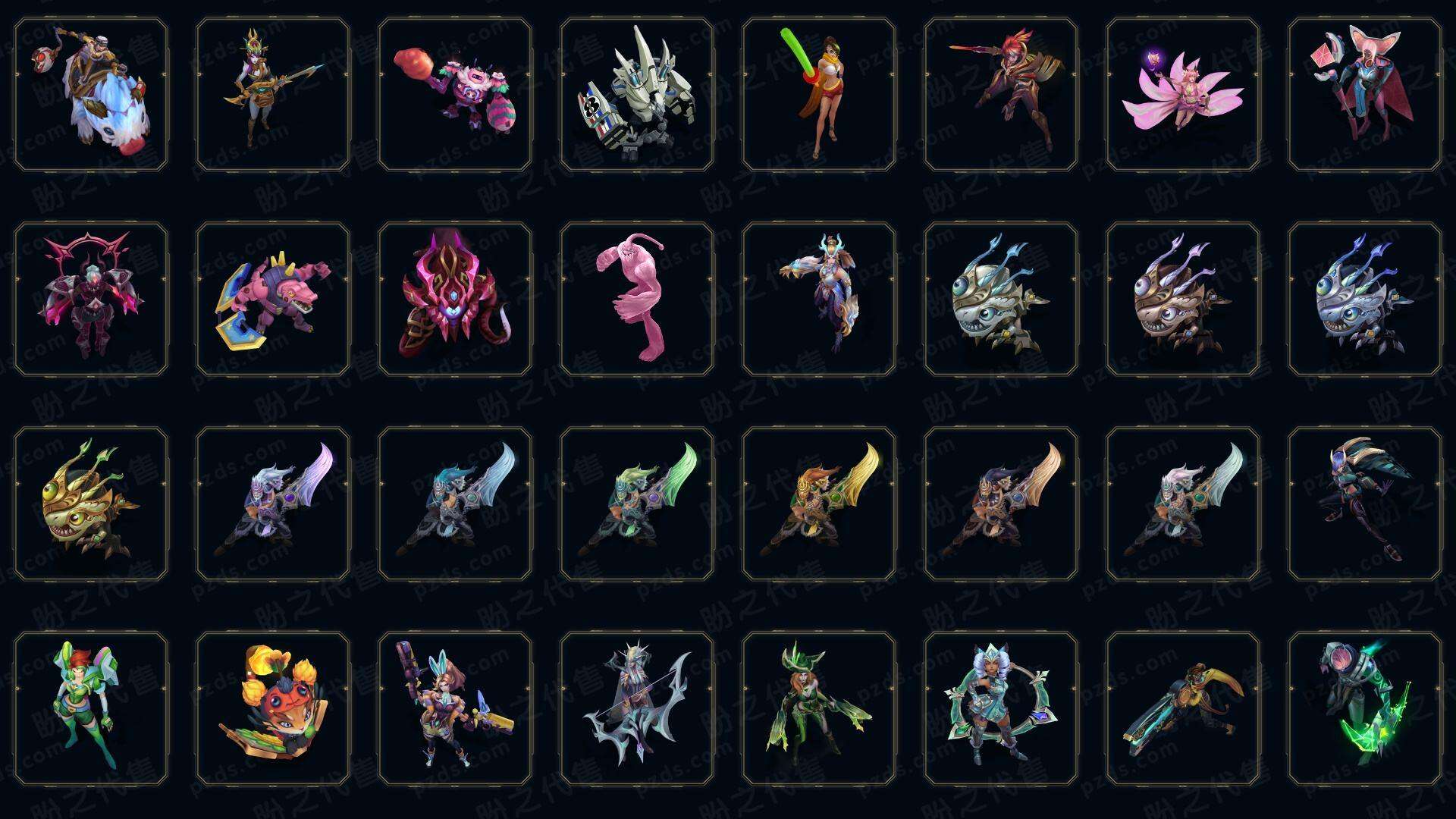The image size is (1456, 819).
Task: Open the ladybug flower creature skin
Action: 273,708
